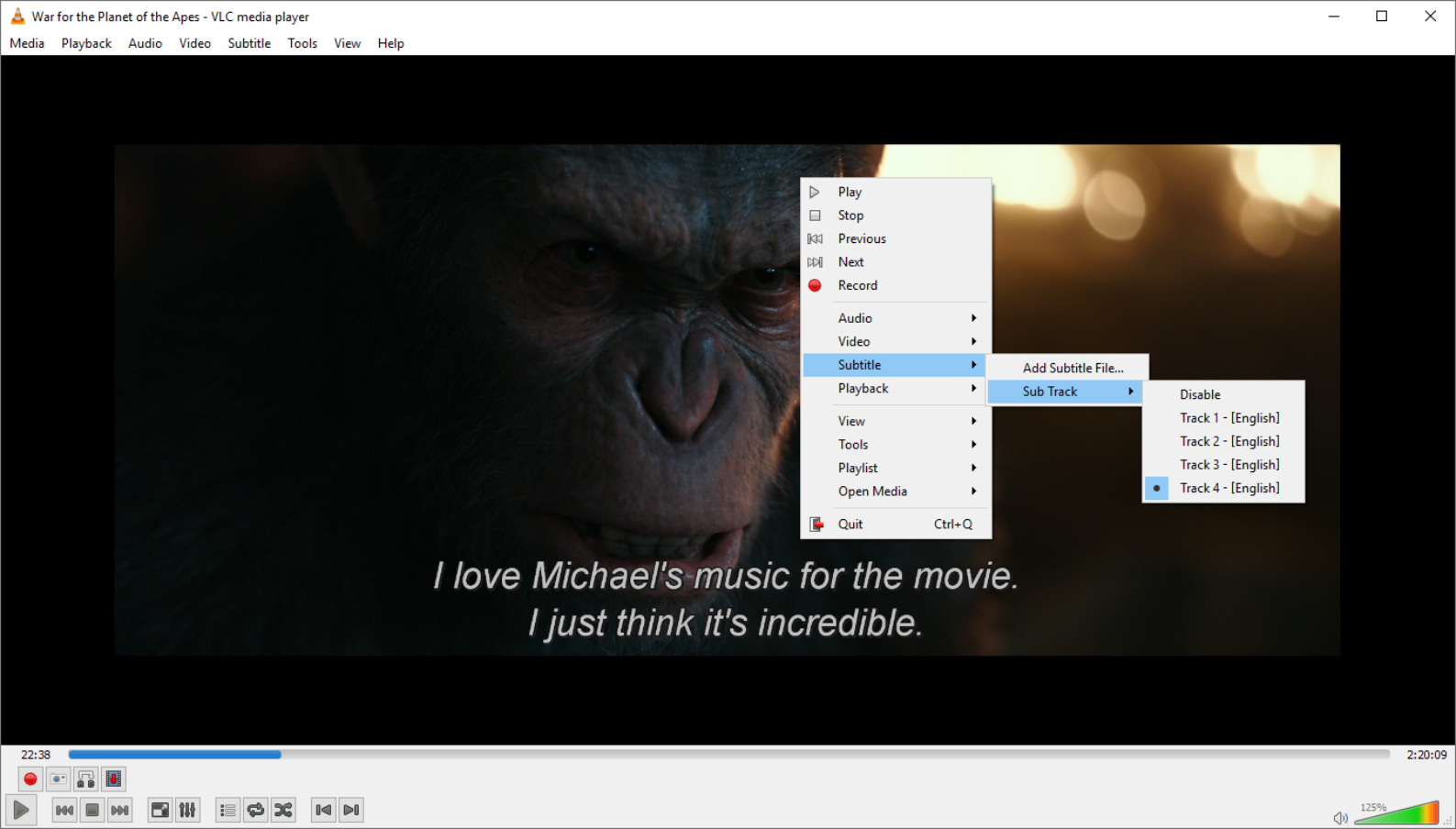1456x829 pixels.
Task: Toggle the A-B loop button
Action: (x=86, y=779)
